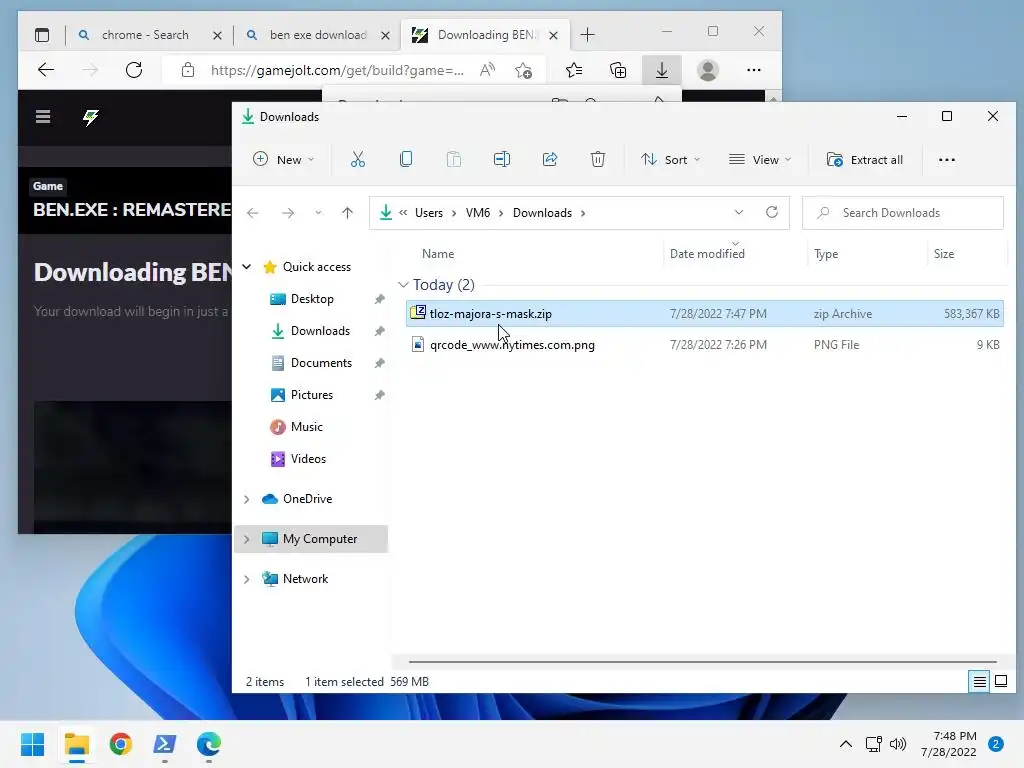Viewport: 1024px width, 768px height.
Task: Click the Copy icon in Explorer toolbar
Action: pyautogui.click(x=406, y=159)
